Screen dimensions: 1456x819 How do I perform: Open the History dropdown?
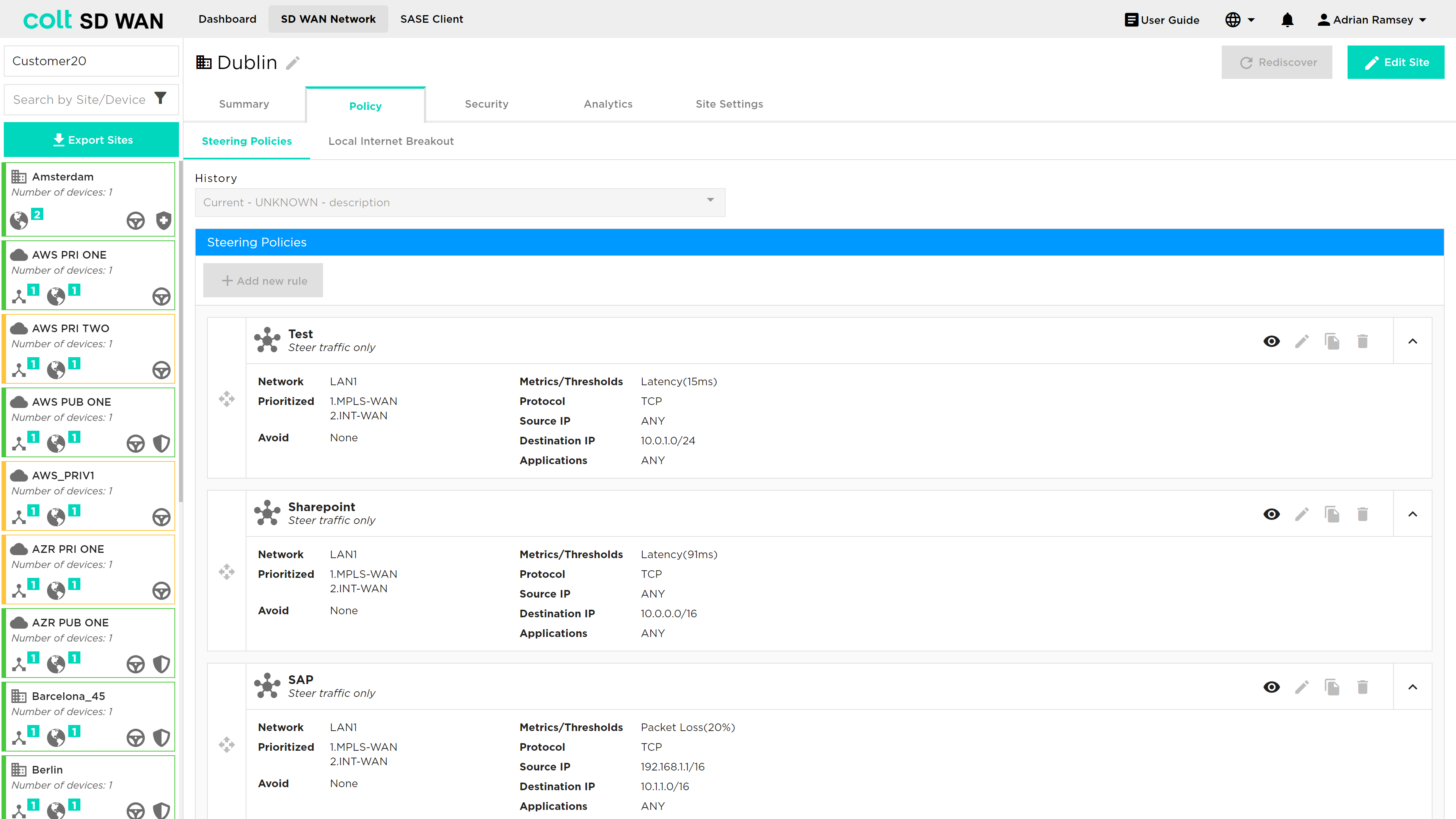point(460,202)
